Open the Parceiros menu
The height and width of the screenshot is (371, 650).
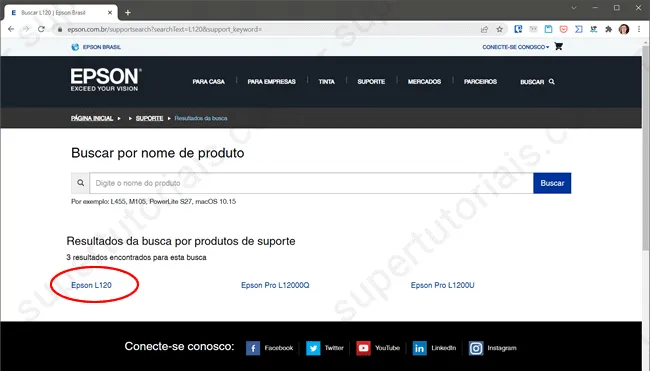tap(480, 82)
